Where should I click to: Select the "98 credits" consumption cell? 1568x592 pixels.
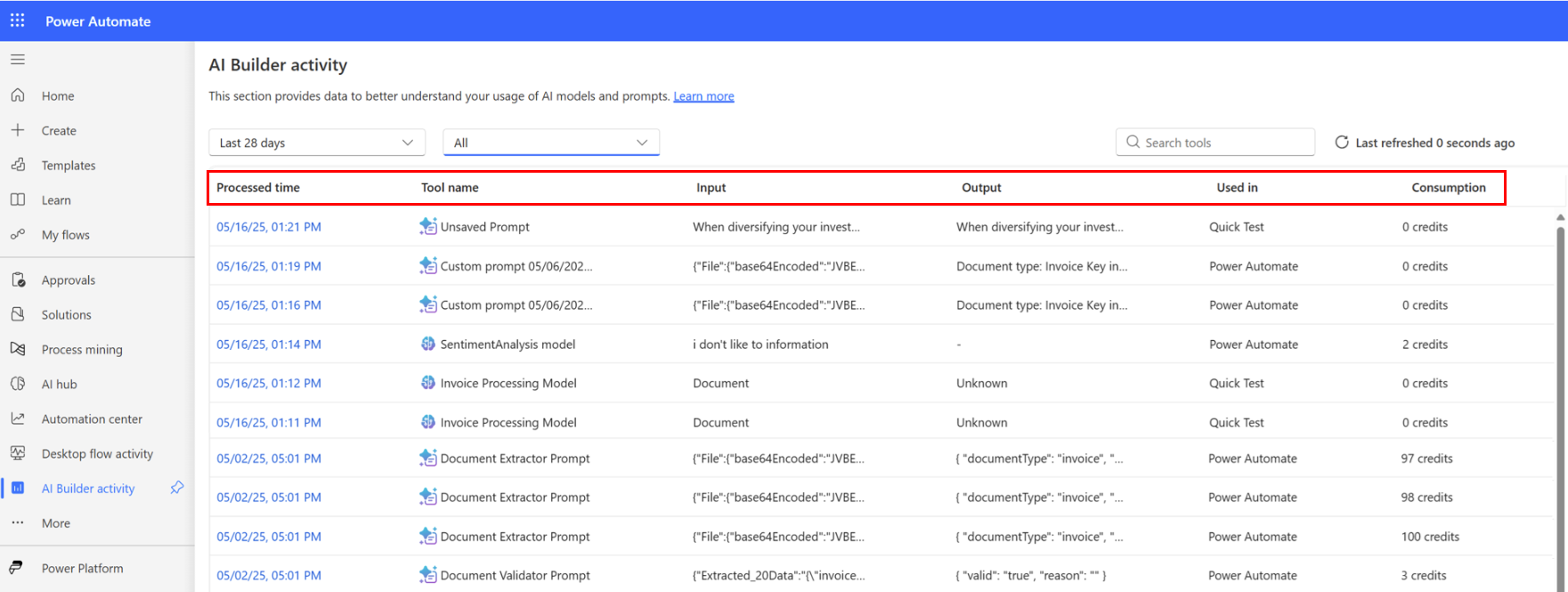click(1426, 498)
